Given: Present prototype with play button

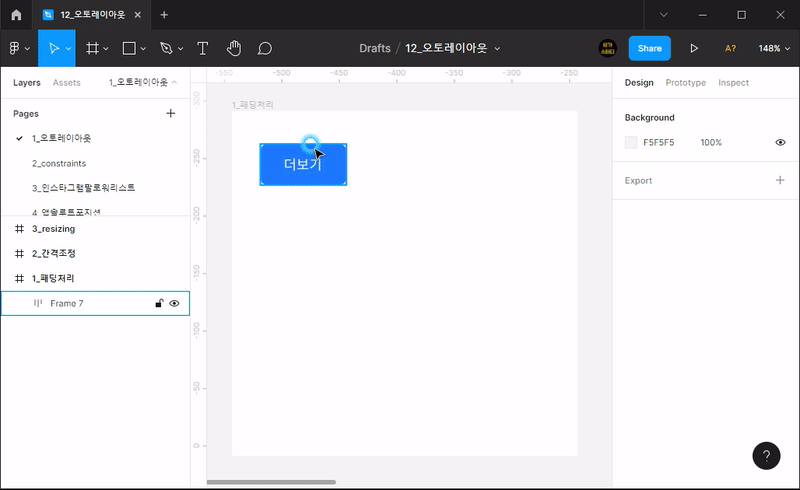Looking at the screenshot, I should (694, 48).
